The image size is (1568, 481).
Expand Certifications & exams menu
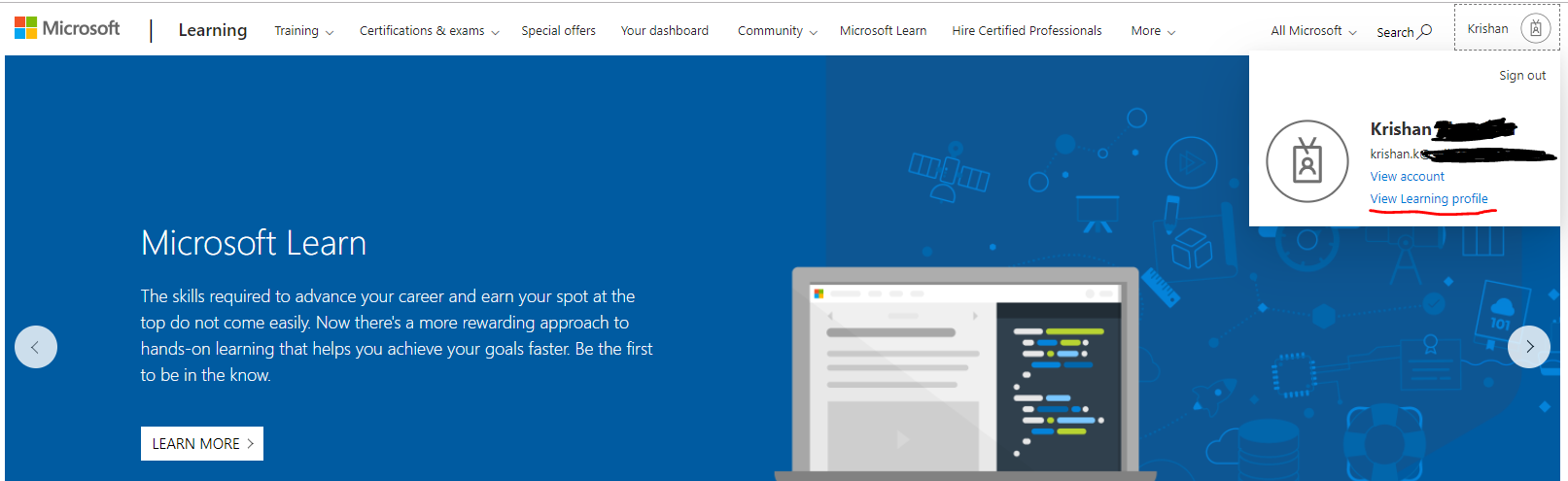(x=429, y=31)
